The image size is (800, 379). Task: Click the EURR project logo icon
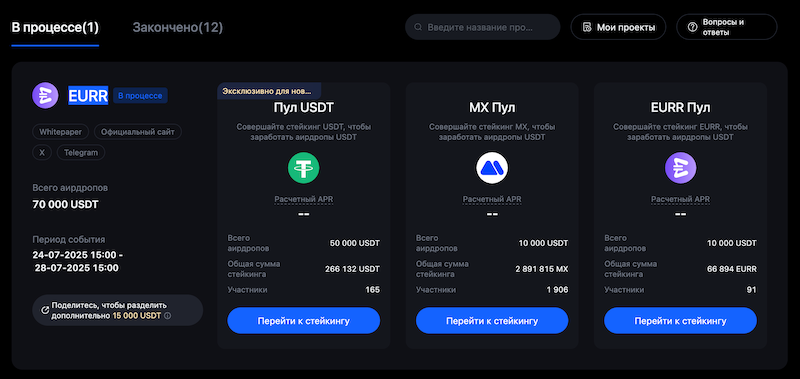click(45, 95)
